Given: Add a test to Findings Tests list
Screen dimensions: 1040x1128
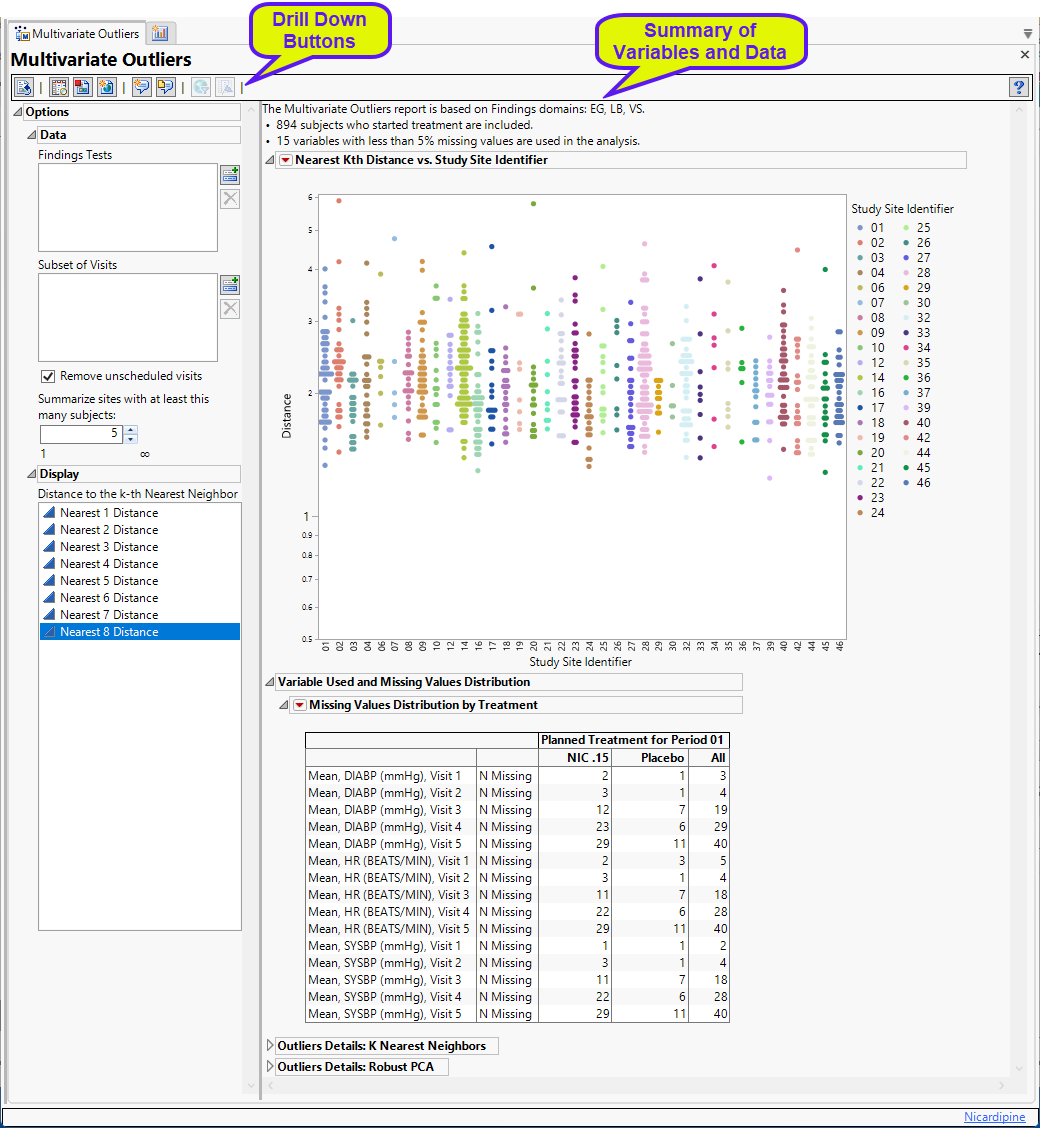Looking at the screenshot, I should point(230,175).
